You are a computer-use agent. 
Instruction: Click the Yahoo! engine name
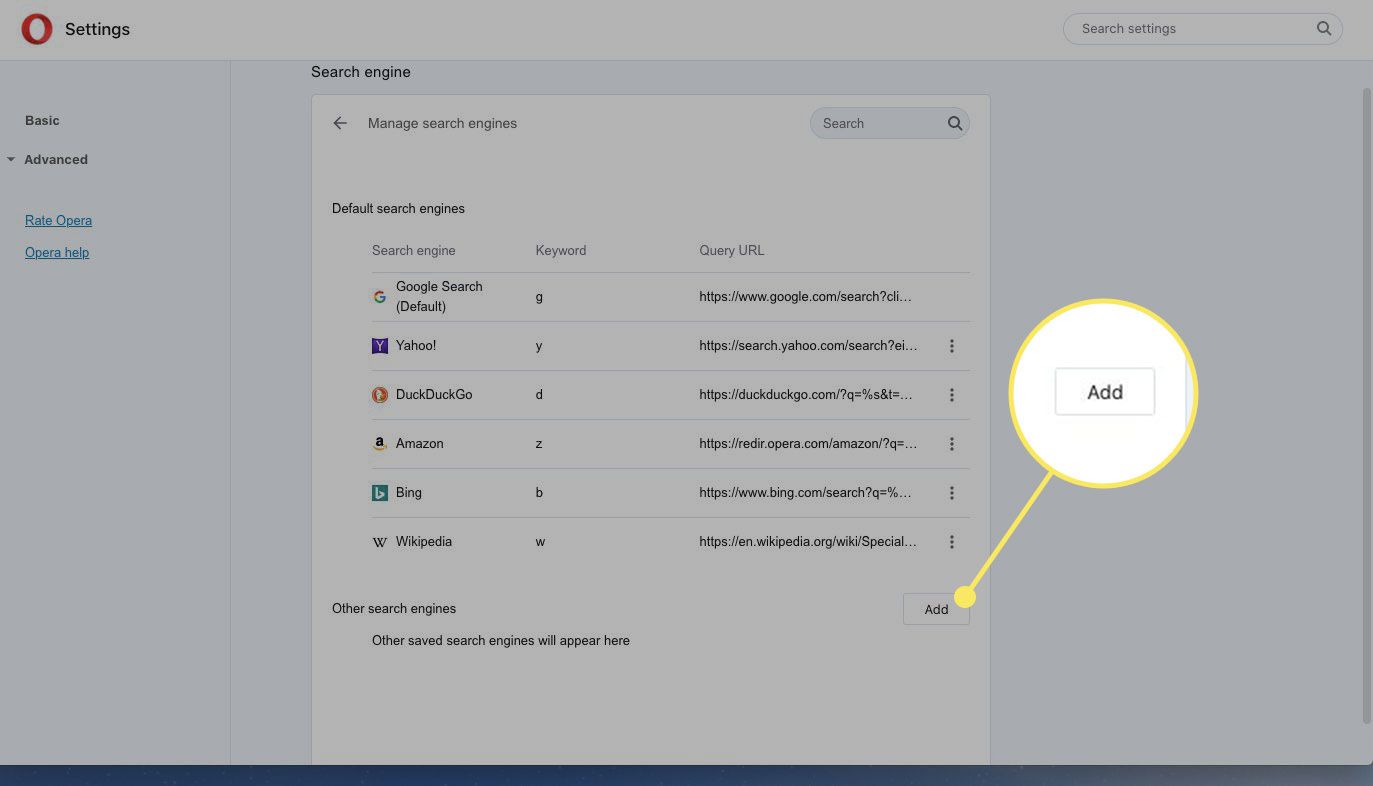(x=416, y=345)
